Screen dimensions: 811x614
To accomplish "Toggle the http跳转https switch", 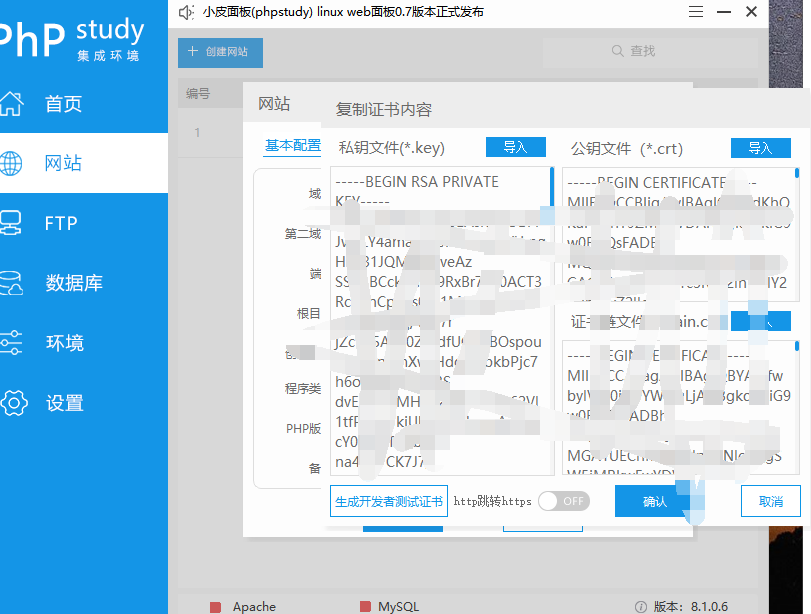I will (x=564, y=501).
